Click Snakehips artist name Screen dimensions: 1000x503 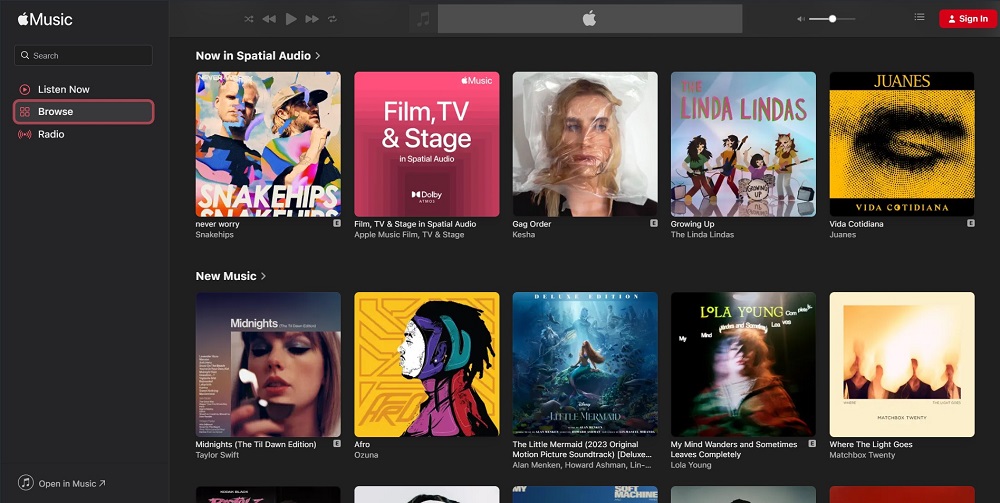pos(214,235)
